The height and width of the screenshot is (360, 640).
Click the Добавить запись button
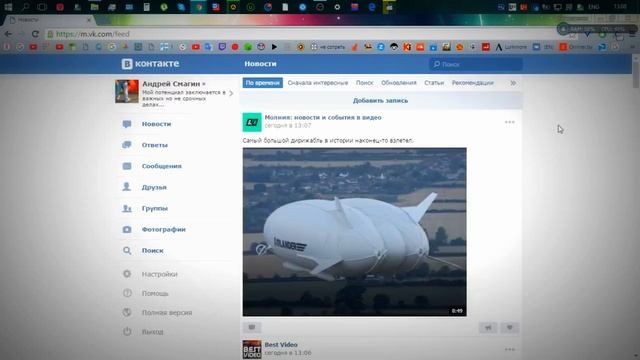[x=380, y=100]
